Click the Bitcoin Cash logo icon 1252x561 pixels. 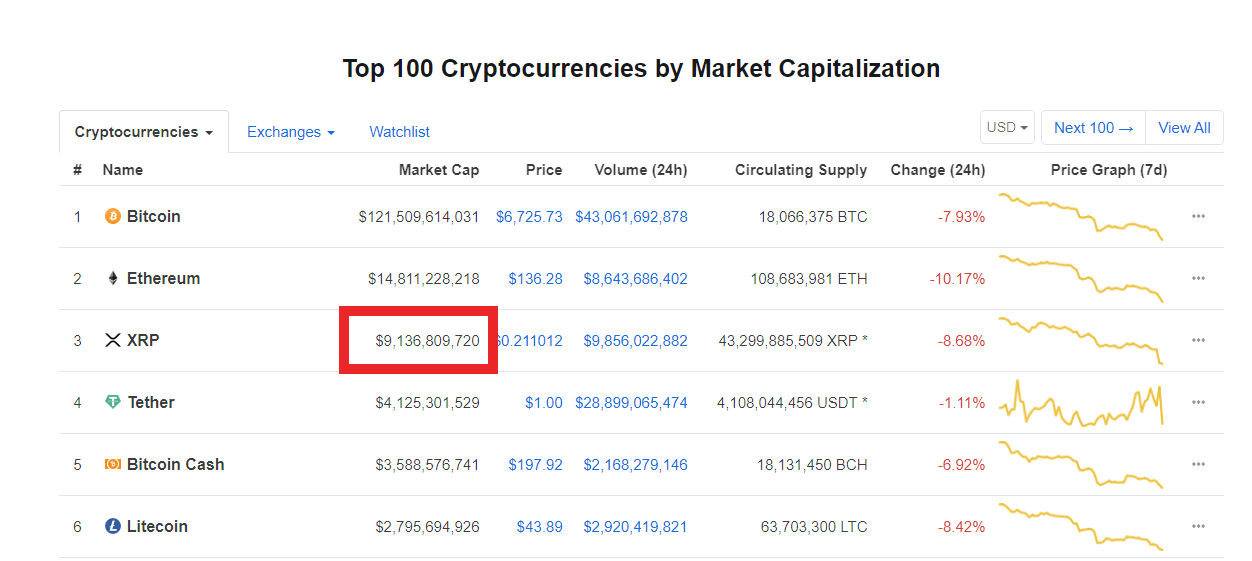[x=113, y=464]
